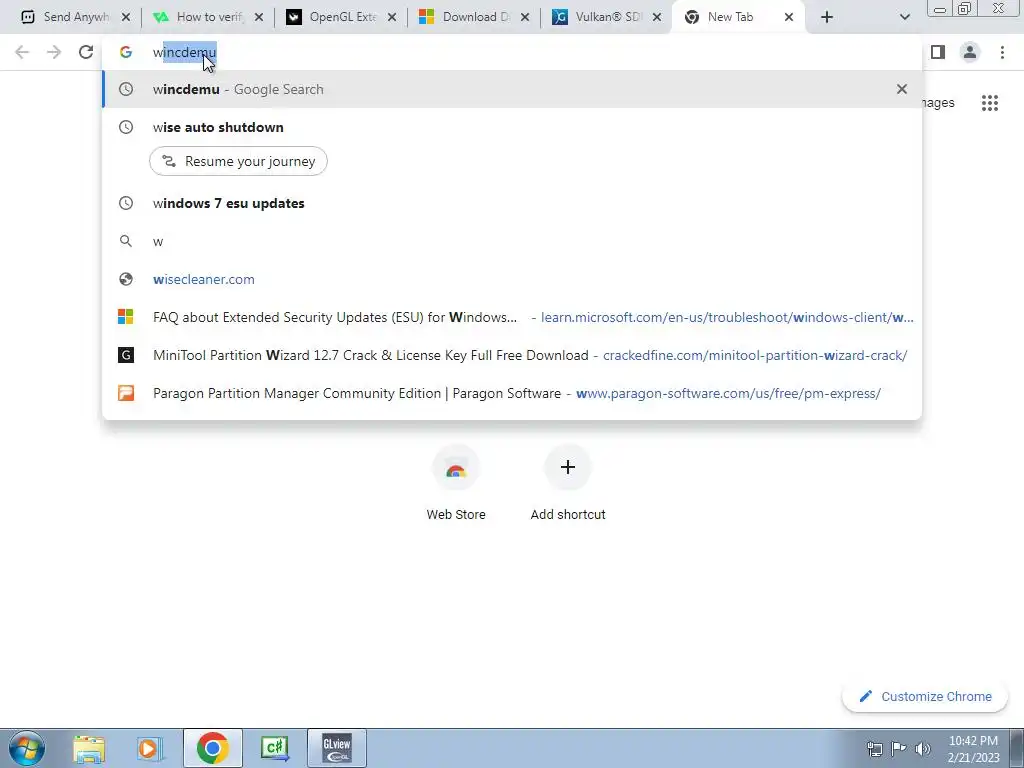
Task: Click clock history icon beside wincdemu suggestion
Action: 126,89
